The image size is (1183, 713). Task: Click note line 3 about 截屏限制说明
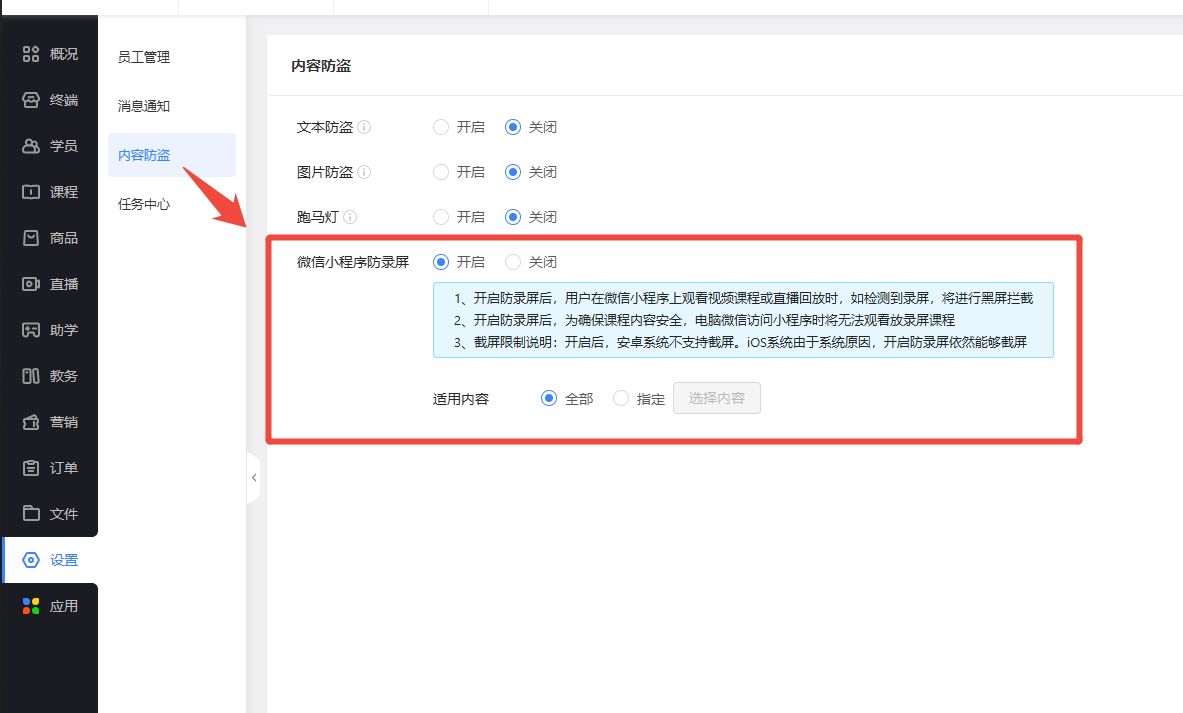click(x=740, y=342)
